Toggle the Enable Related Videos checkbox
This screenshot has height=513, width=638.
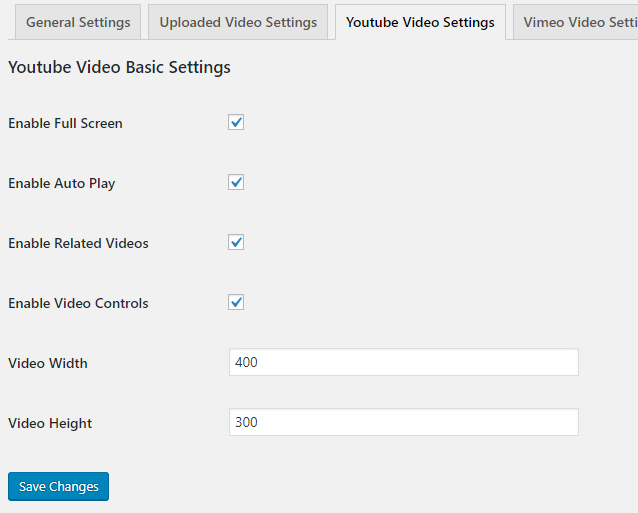[237, 242]
